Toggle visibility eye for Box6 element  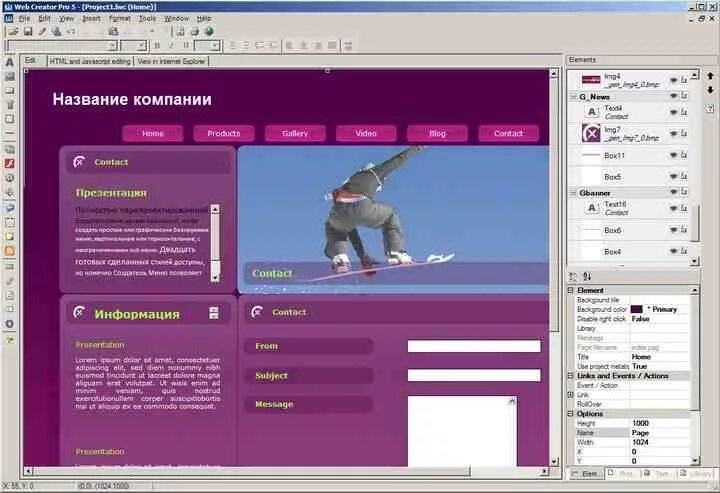[x=673, y=230]
